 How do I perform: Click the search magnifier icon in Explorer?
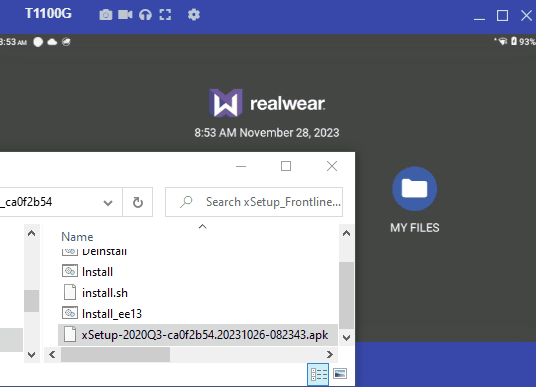tap(186, 202)
